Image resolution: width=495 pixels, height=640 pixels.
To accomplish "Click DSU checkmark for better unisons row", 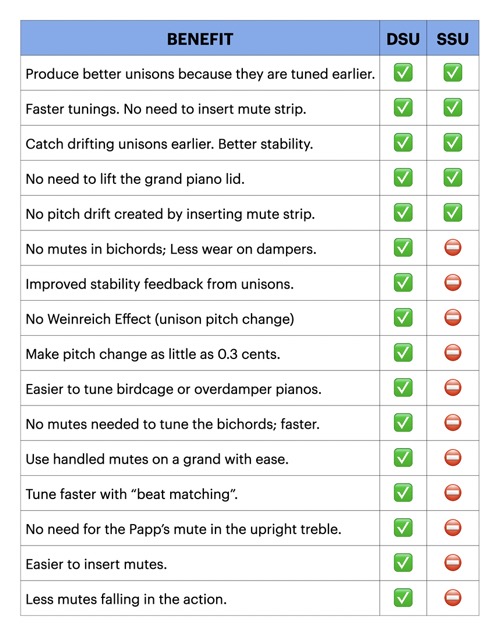I will tap(403, 73).
